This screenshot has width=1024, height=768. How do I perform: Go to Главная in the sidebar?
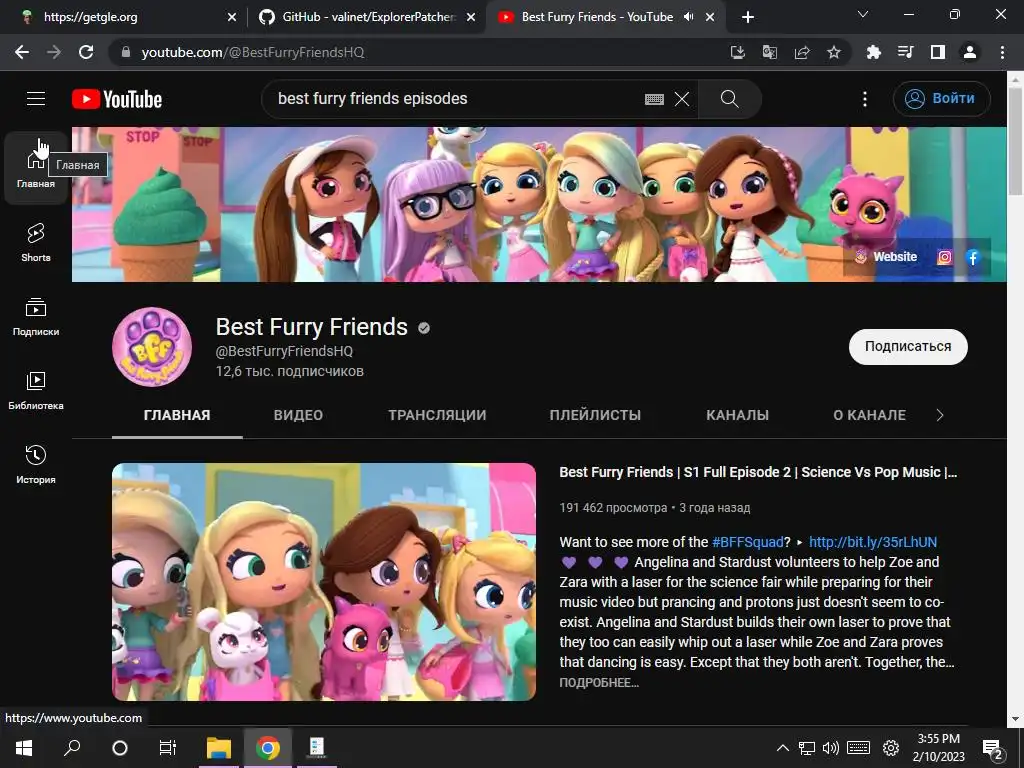36,168
